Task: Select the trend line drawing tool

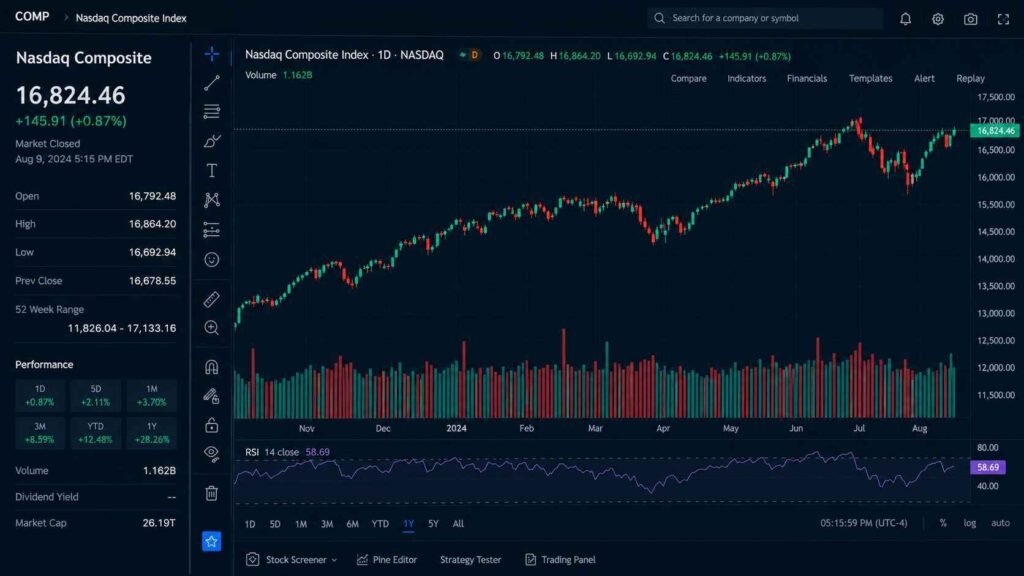Action: (212, 83)
